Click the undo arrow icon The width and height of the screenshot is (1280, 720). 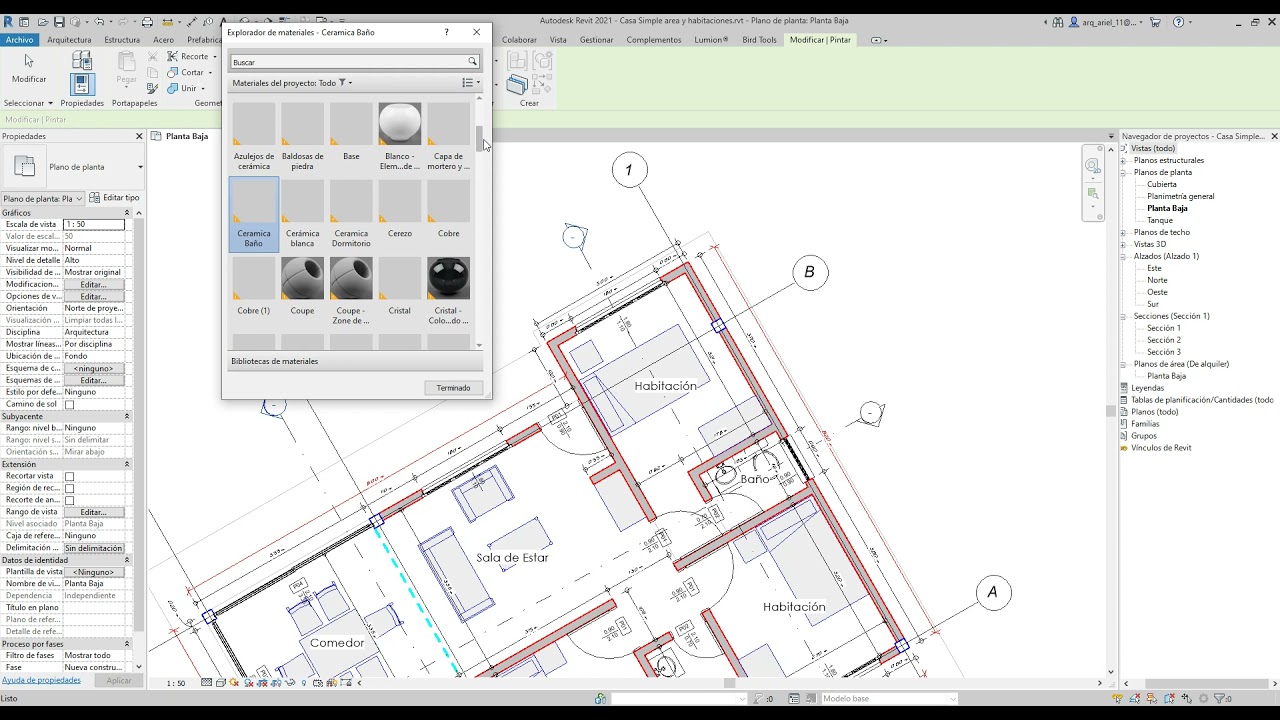(99, 22)
